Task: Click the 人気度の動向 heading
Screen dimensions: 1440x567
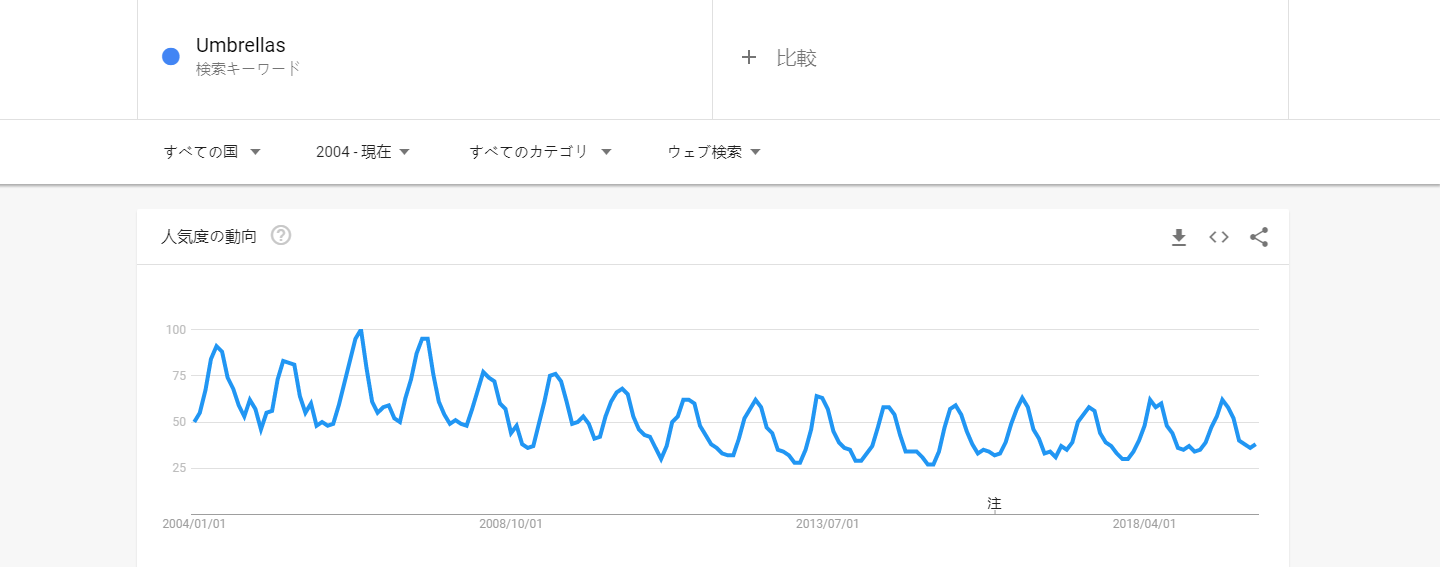Action: point(209,237)
